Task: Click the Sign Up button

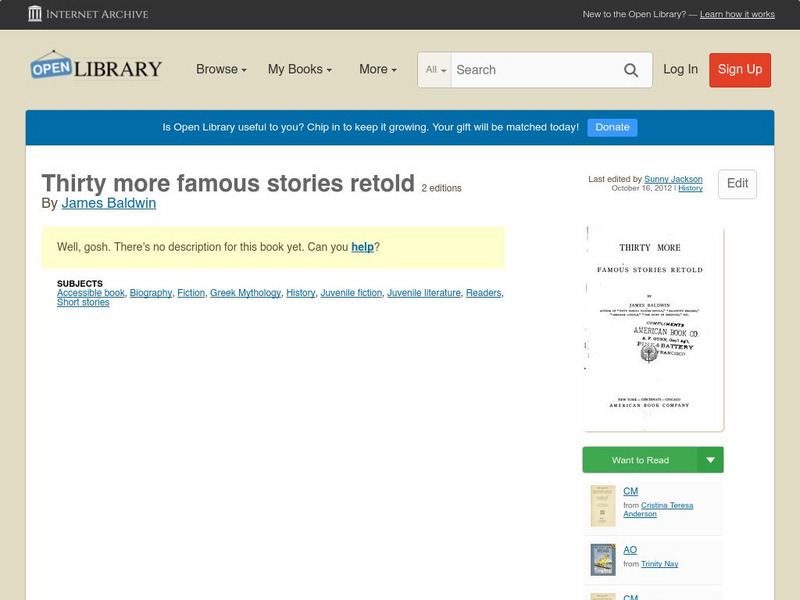Action: [740, 70]
